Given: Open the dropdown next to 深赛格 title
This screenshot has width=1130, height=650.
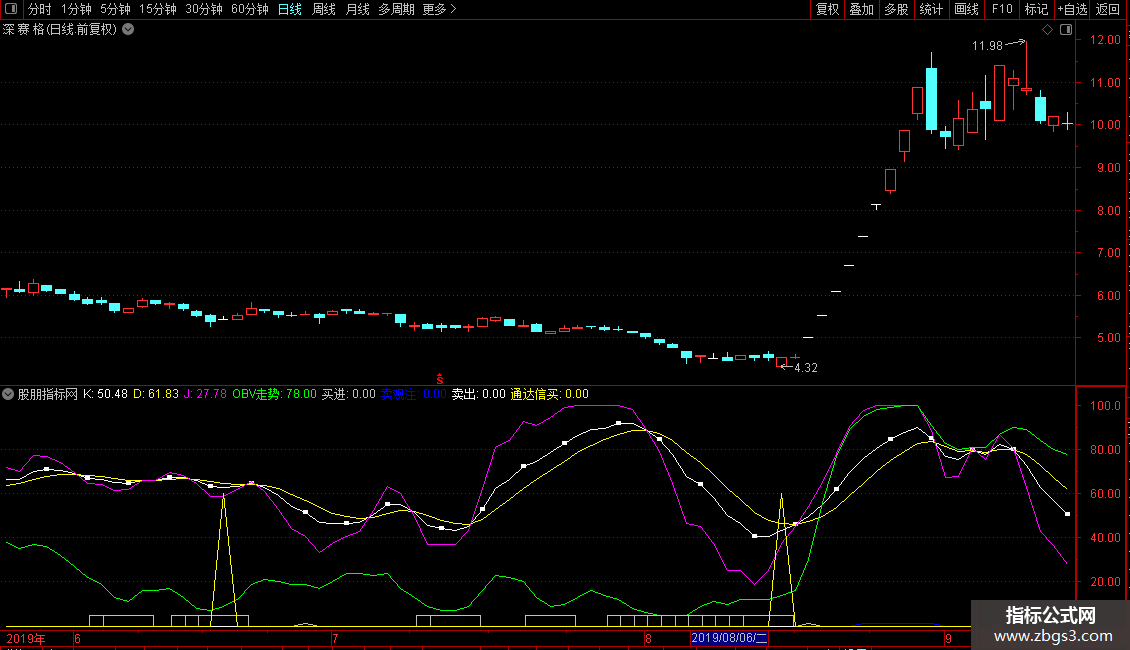Looking at the screenshot, I should (128, 30).
